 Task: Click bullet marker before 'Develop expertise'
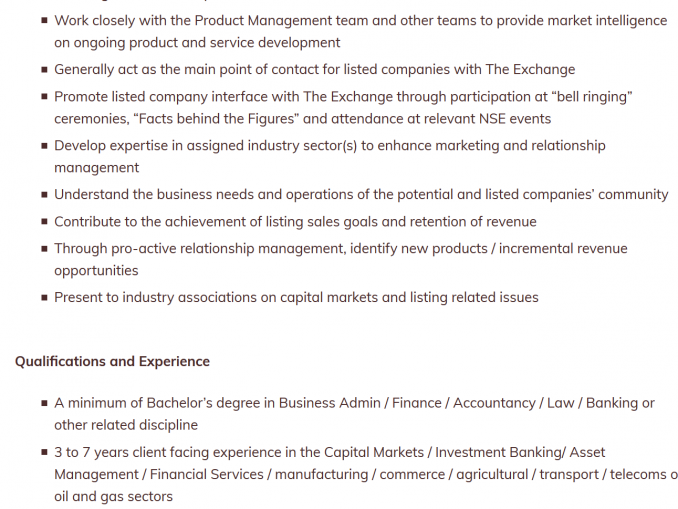pyautogui.click(x=44, y=146)
